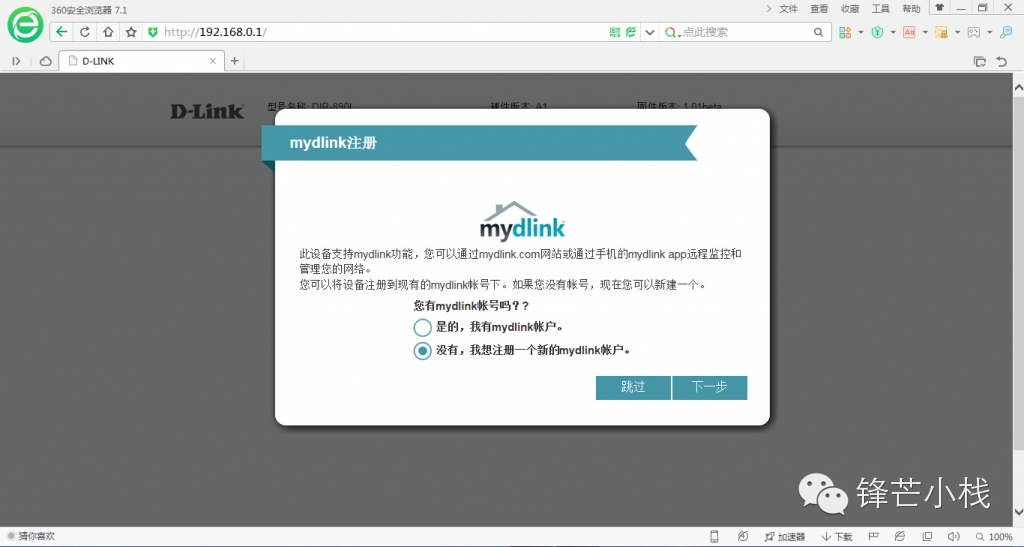Expand the extensions grid dropdown arrow

[x=861, y=32]
